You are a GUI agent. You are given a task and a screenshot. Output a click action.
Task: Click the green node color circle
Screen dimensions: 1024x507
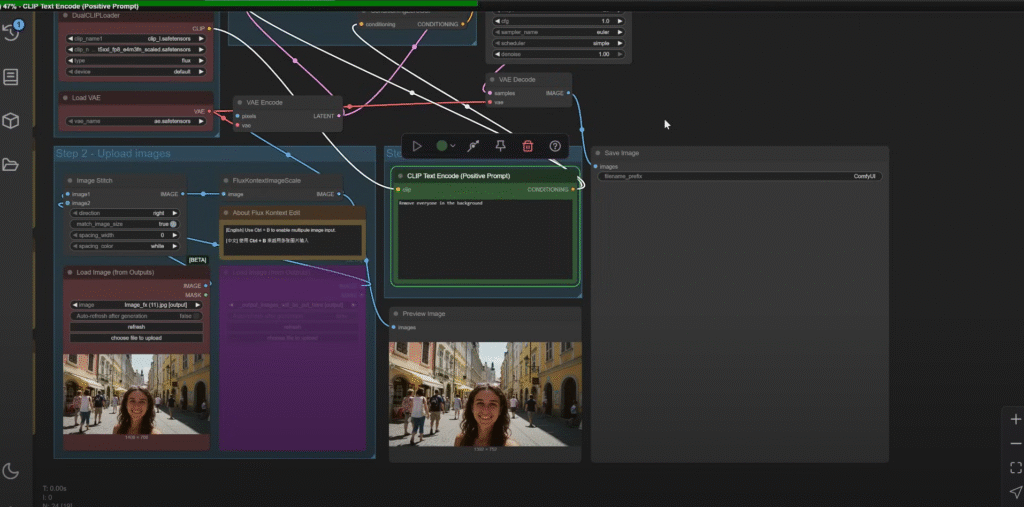[441, 146]
